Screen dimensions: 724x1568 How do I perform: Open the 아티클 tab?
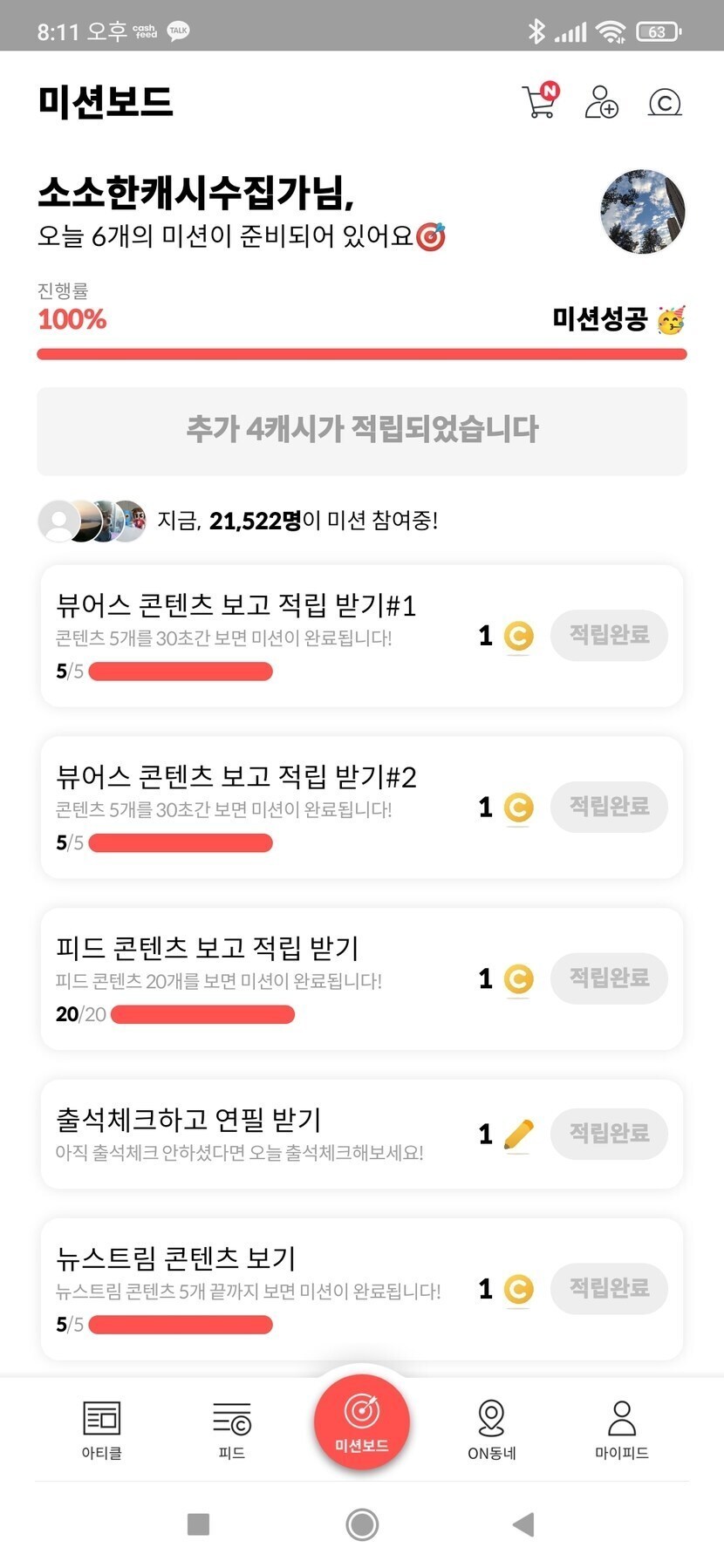(101, 1428)
